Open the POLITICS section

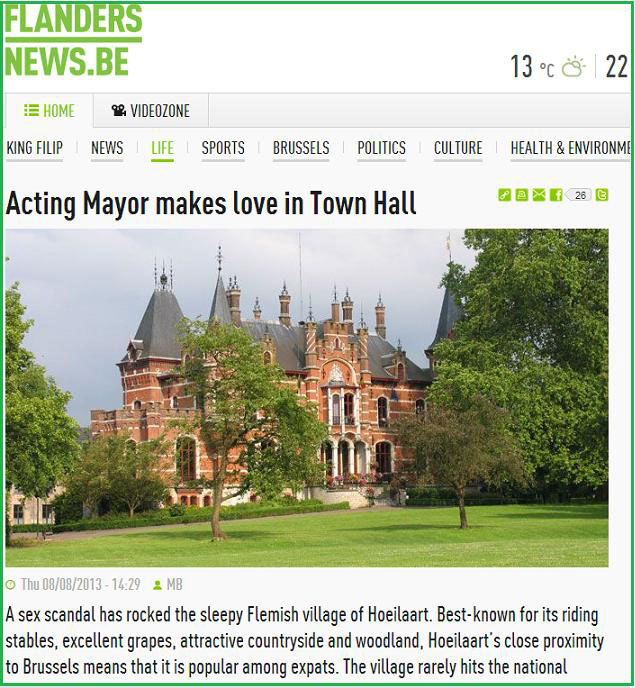pos(381,148)
